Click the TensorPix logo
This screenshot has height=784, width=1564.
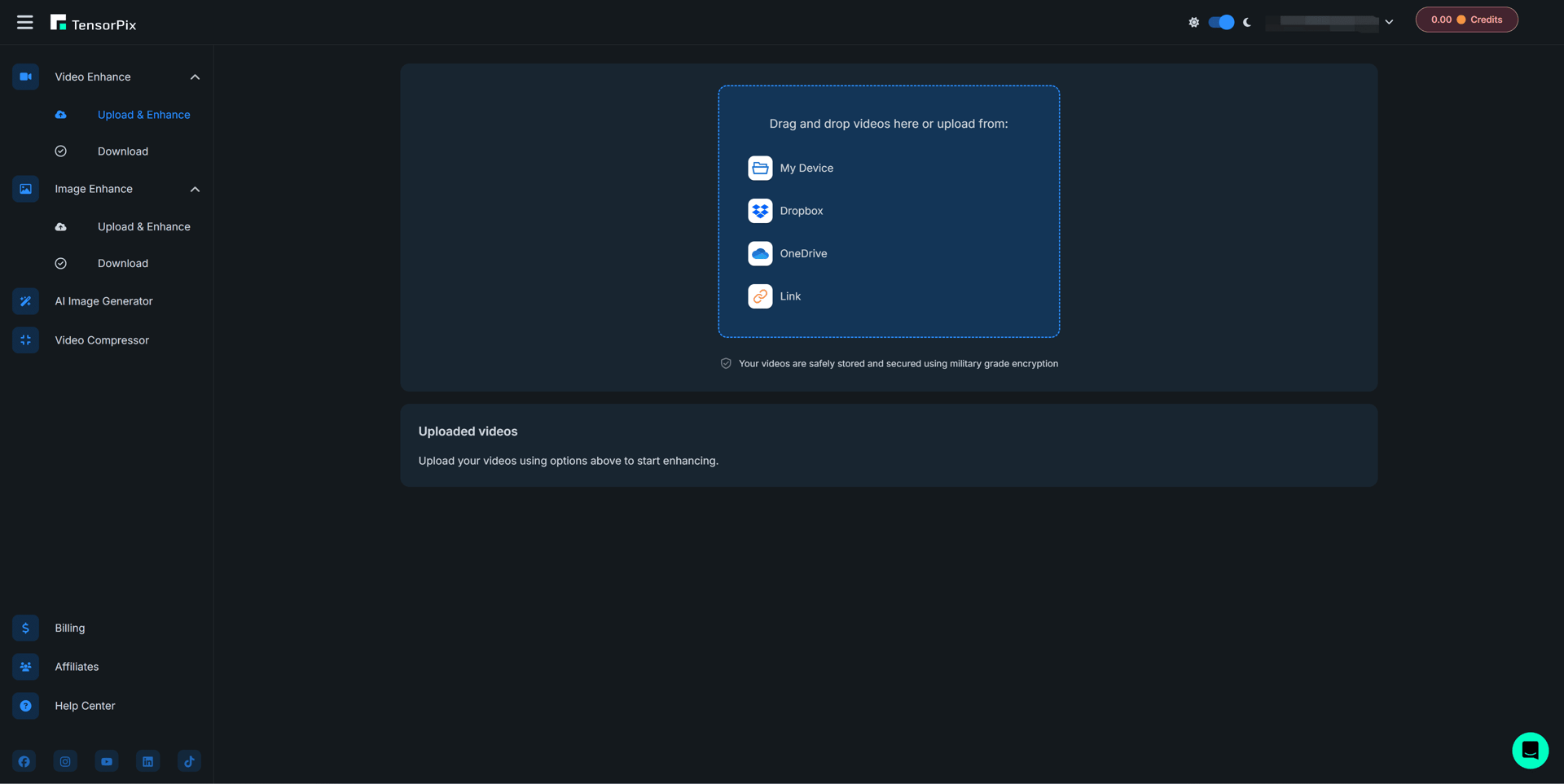(94, 24)
